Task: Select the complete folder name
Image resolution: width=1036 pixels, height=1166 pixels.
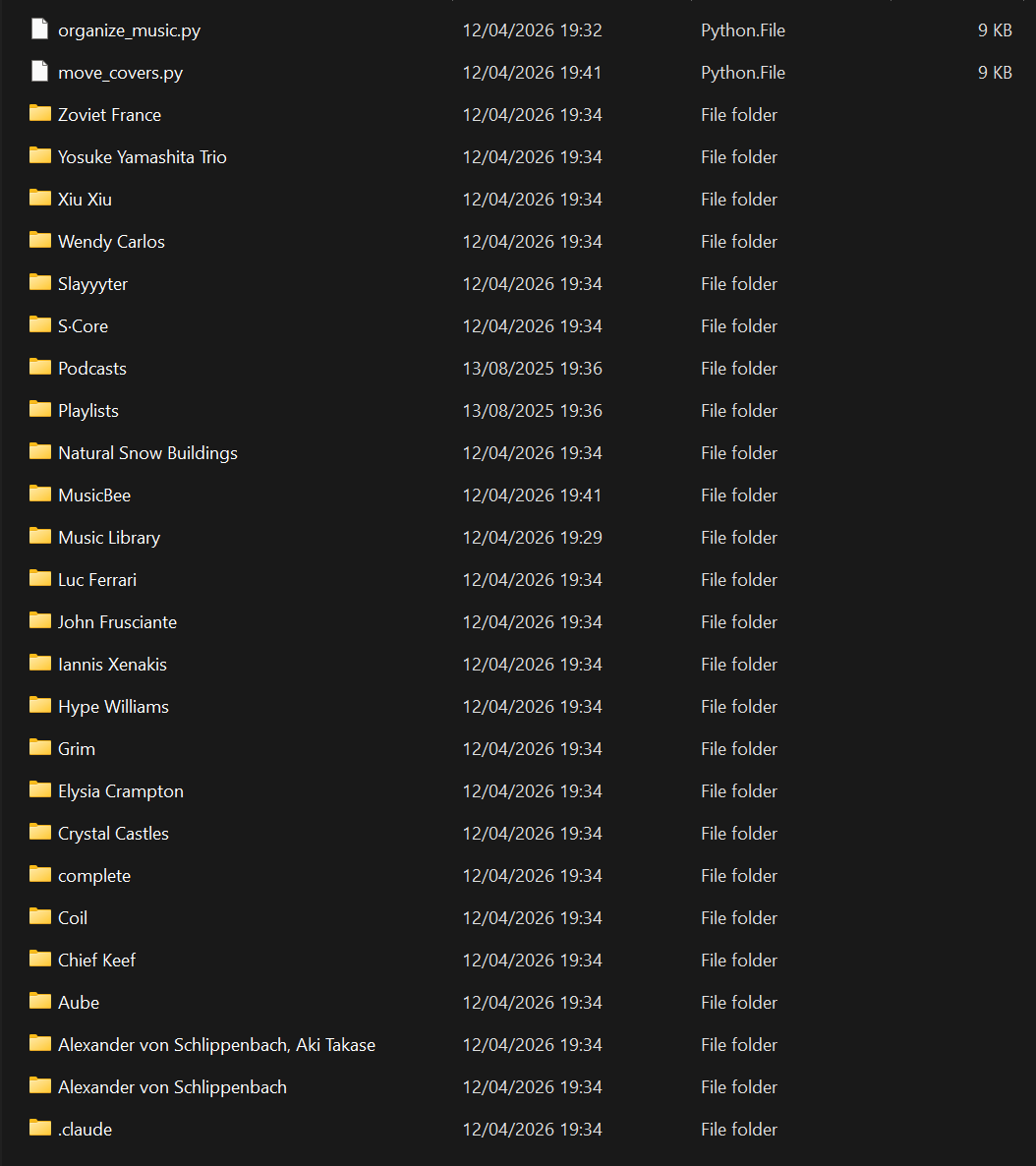Action: [94, 876]
